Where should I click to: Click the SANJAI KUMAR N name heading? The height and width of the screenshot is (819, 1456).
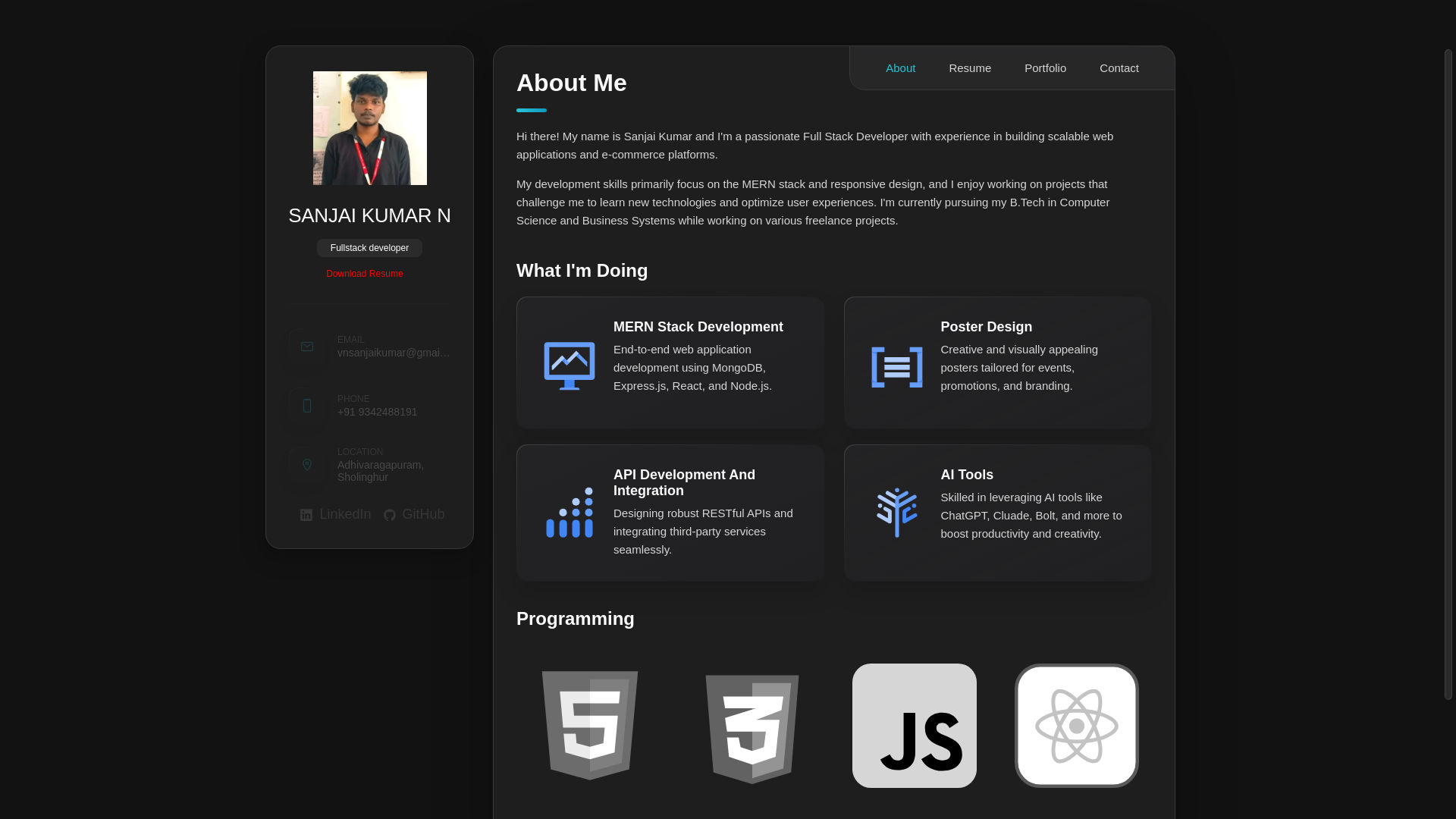coord(370,215)
